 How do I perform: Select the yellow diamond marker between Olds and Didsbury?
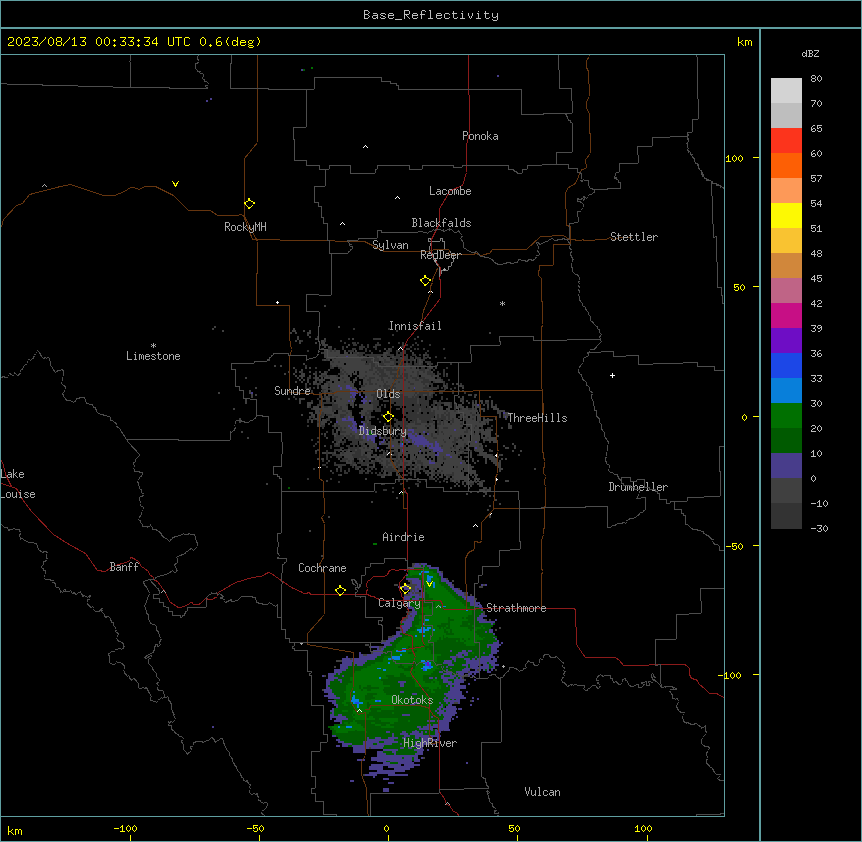tap(388, 417)
